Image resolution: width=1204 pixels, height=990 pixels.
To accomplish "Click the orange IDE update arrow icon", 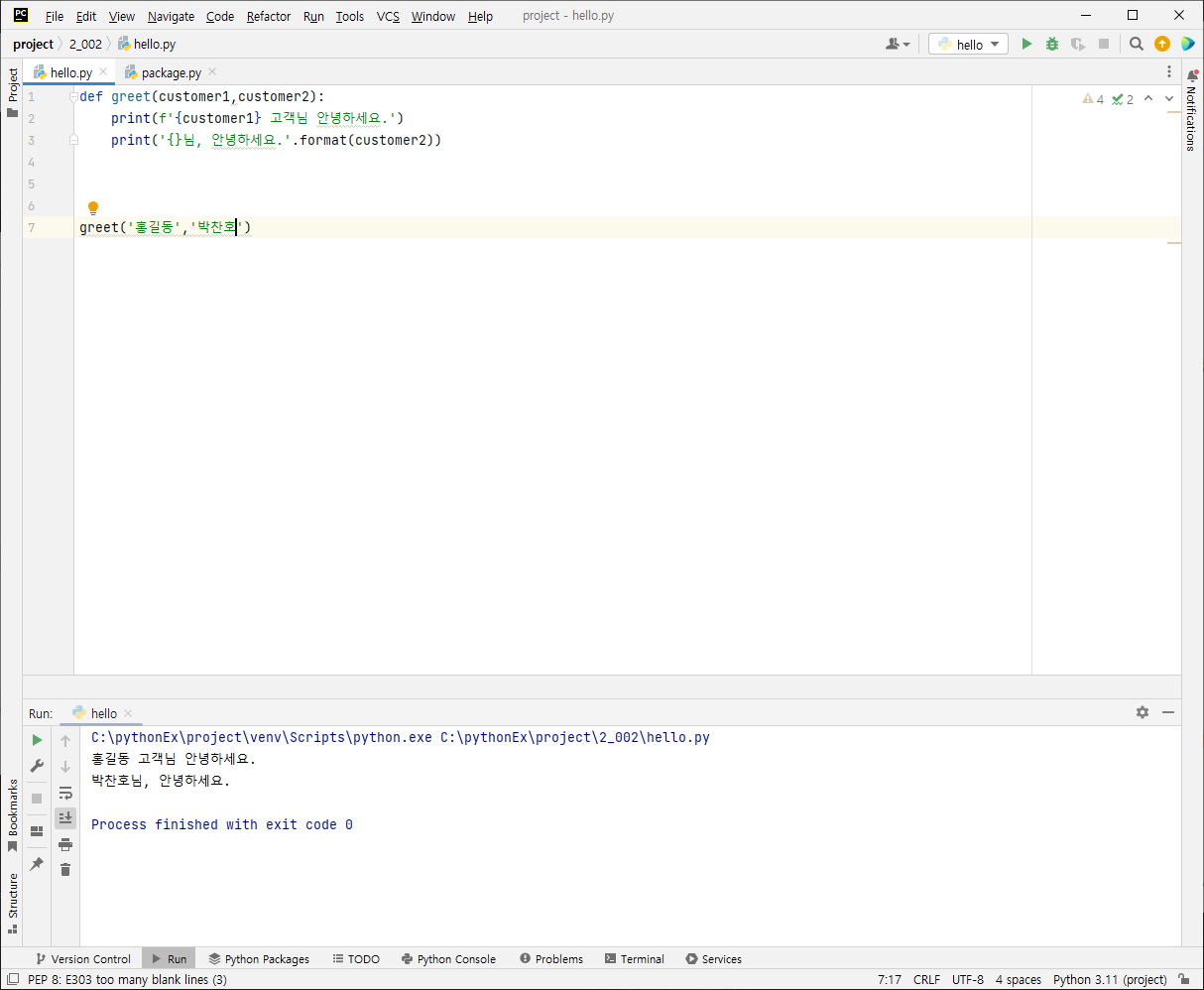I will (x=1162, y=44).
